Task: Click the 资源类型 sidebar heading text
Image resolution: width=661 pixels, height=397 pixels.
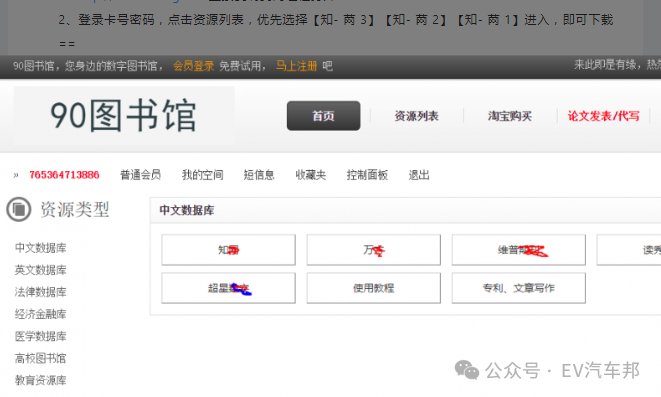Action: pyautogui.click(x=75, y=209)
